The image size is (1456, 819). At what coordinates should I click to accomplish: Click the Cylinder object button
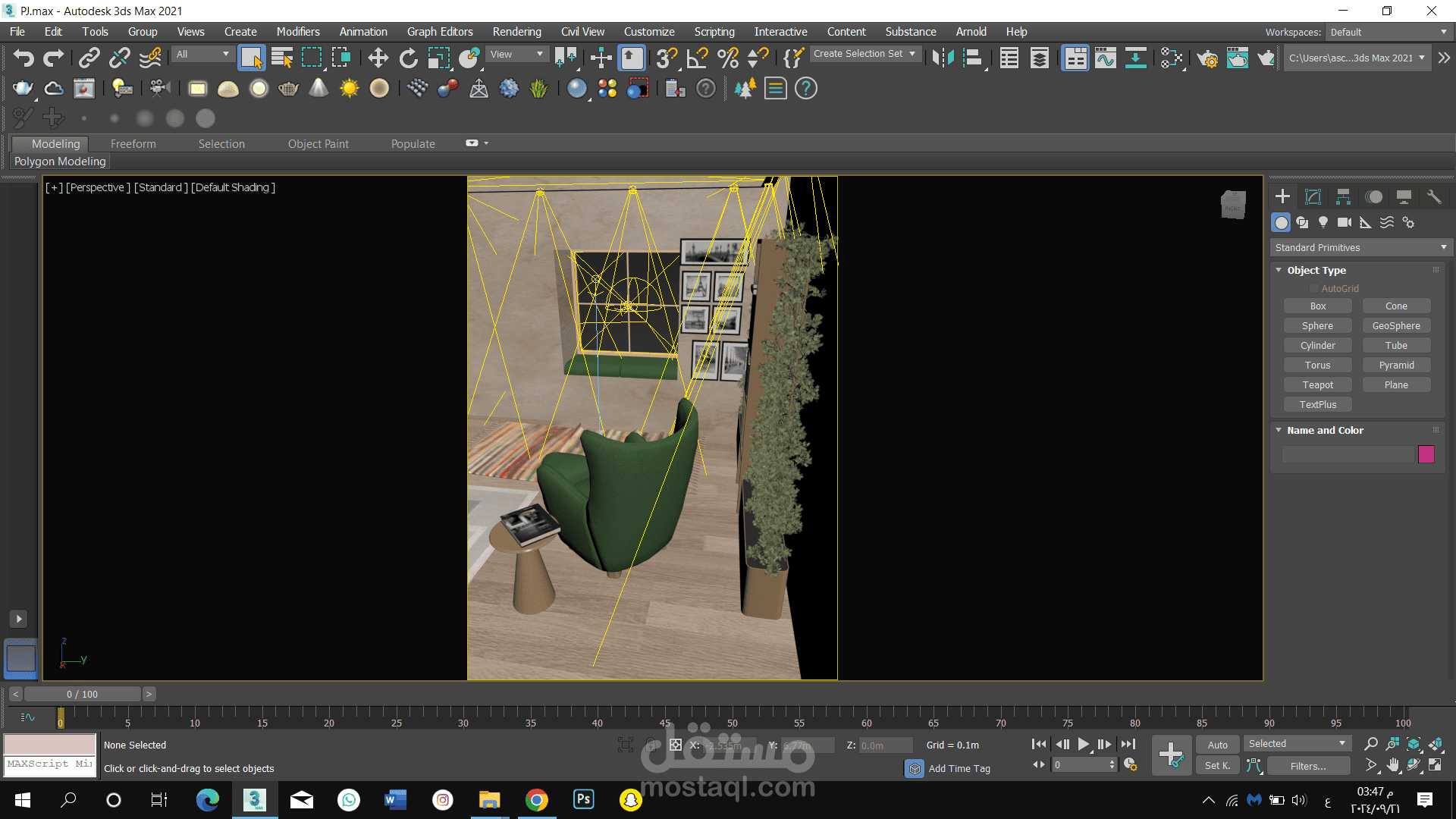(x=1317, y=346)
